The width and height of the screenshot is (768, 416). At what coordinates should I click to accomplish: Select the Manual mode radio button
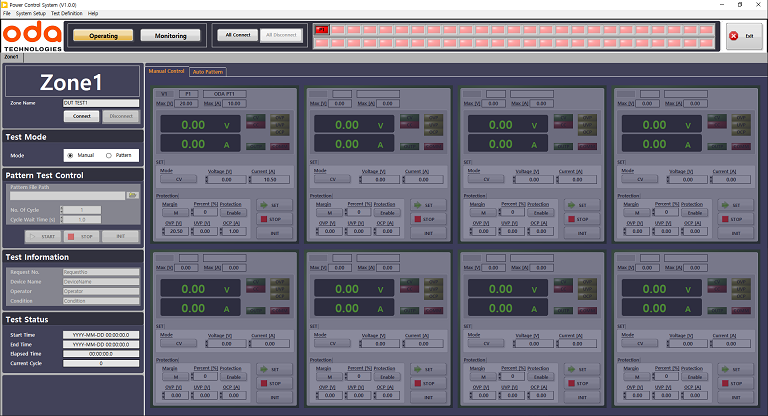[x=71, y=155]
